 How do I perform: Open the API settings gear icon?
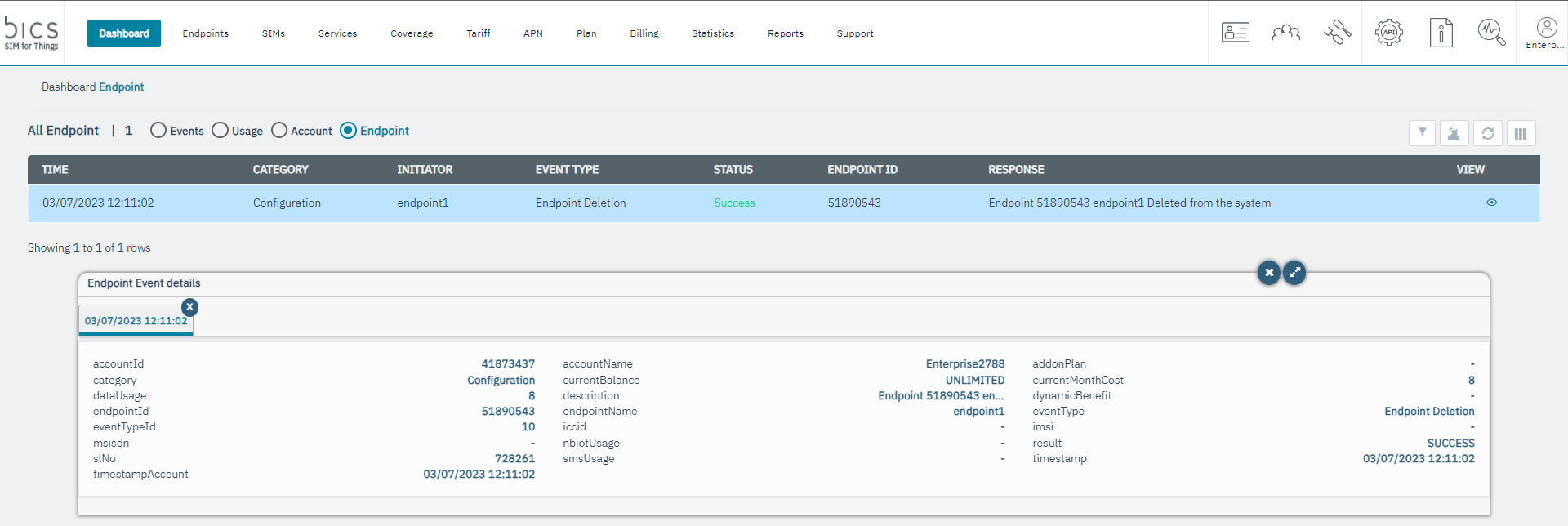coord(1388,33)
